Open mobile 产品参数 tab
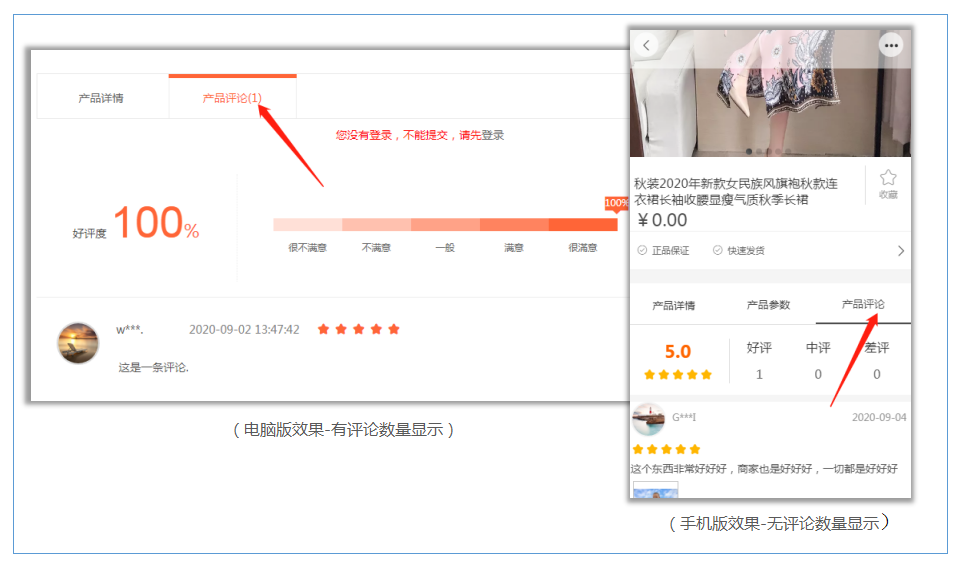Image resolution: width=962 pixels, height=563 pixels. pyautogui.click(x=768, y=305)
